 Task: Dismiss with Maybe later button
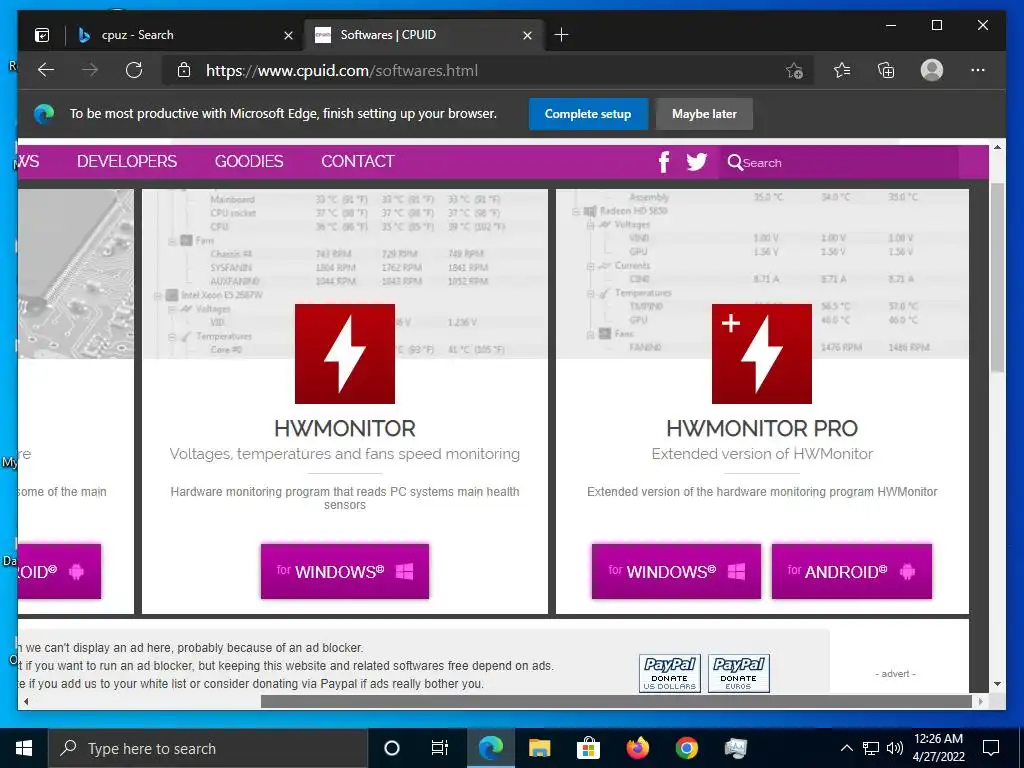[x=704, y=114]
